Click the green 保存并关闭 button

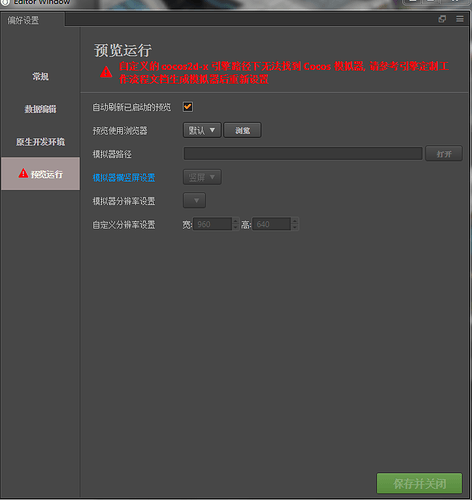point(419,483)
